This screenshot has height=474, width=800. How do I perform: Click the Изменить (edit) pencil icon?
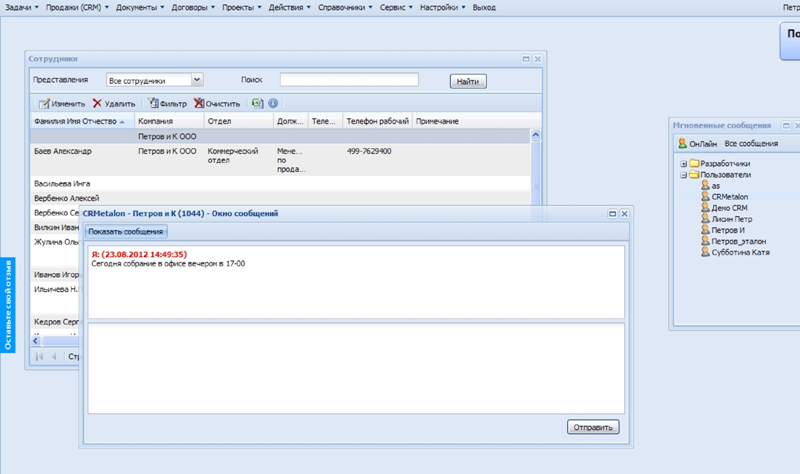click(44, 103)
